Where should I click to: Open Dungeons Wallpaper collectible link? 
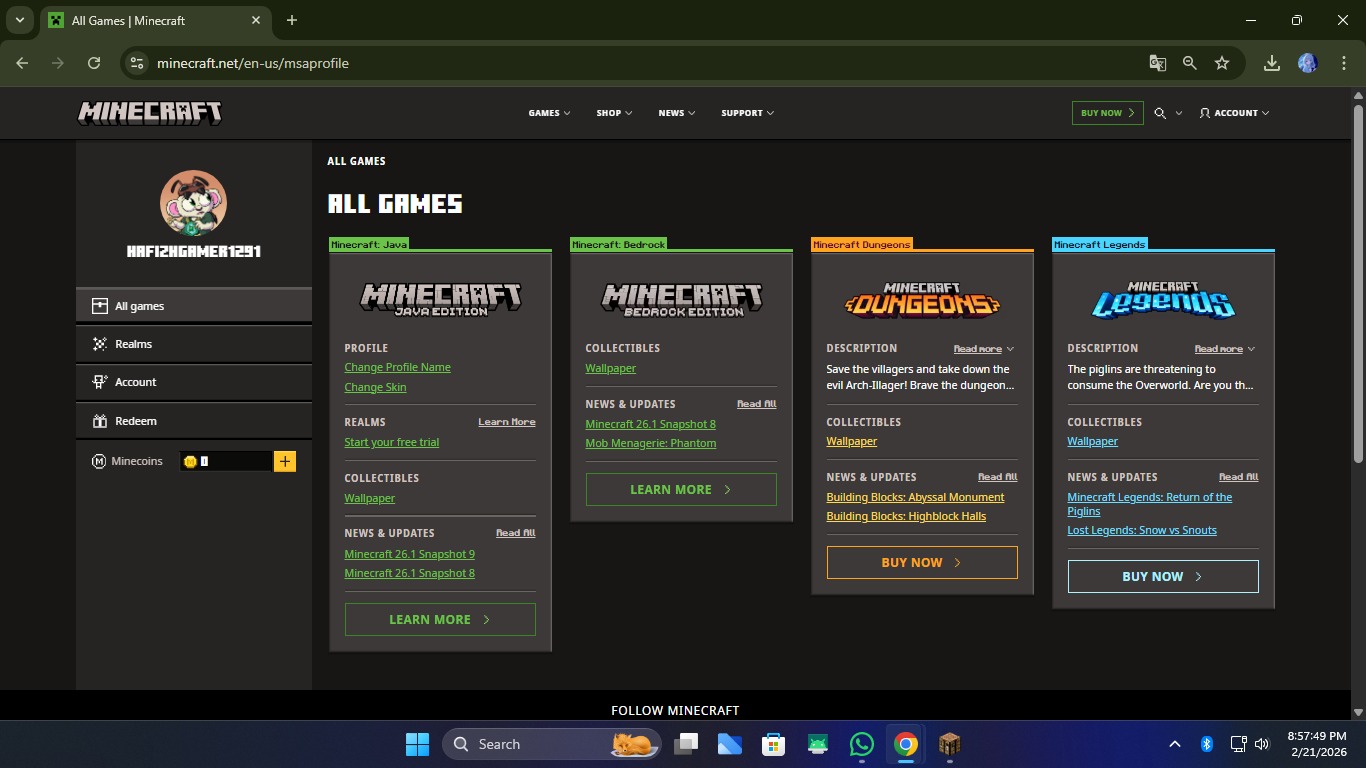[x=851, y=441]
